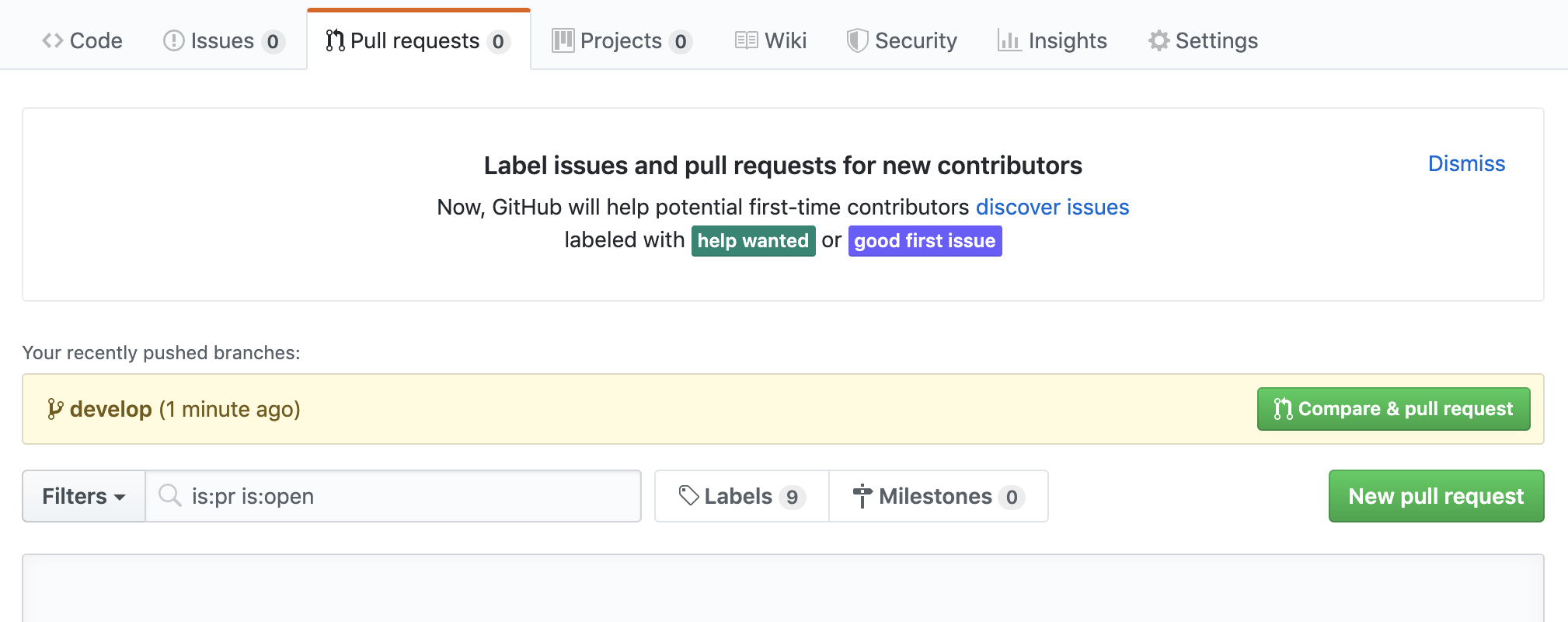Click the Code tab brackets icon

coord(53,40)
